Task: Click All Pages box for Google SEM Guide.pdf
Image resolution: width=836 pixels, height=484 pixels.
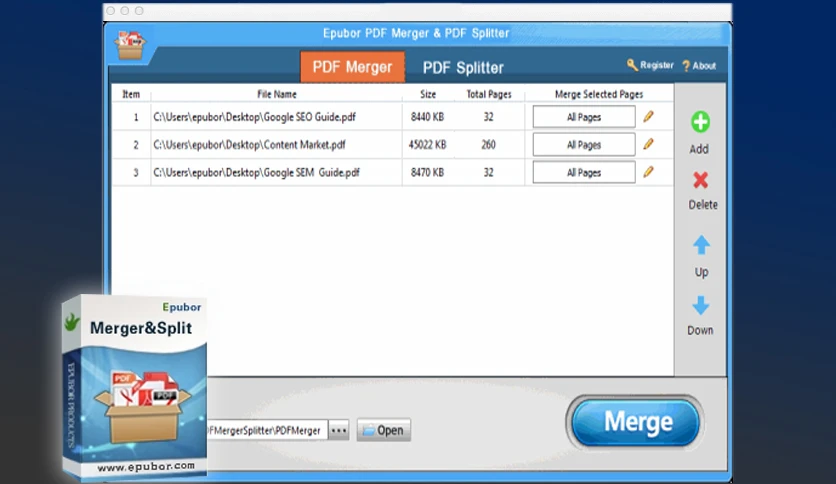Action: 584,172
